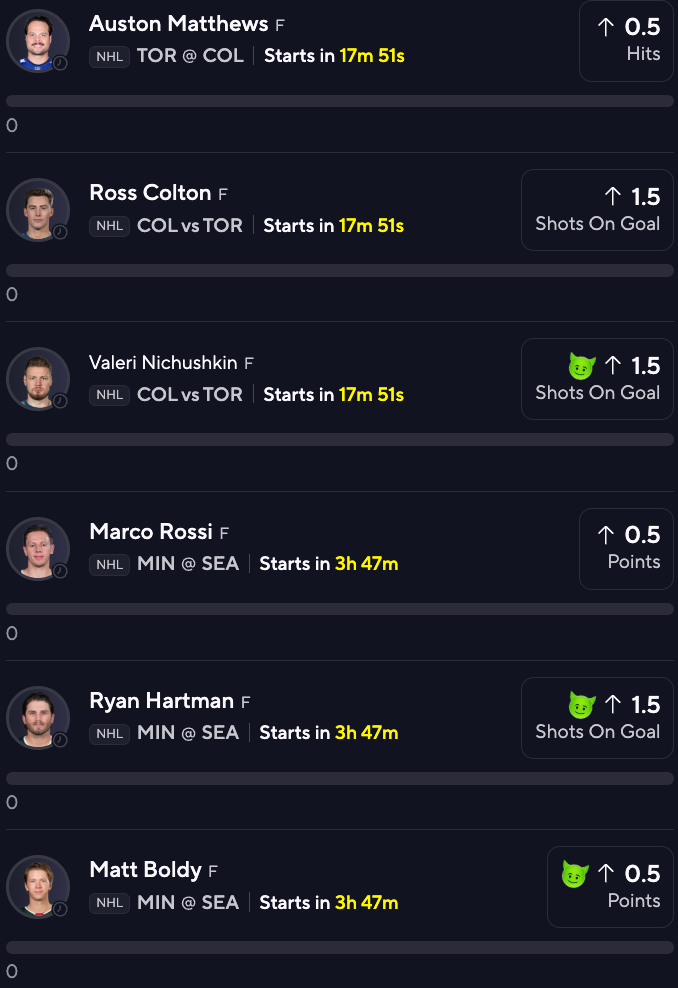Click the clock badge on Auston Matthews' avatar
This screenshot has height=988, width=678.
pos(60,63)
